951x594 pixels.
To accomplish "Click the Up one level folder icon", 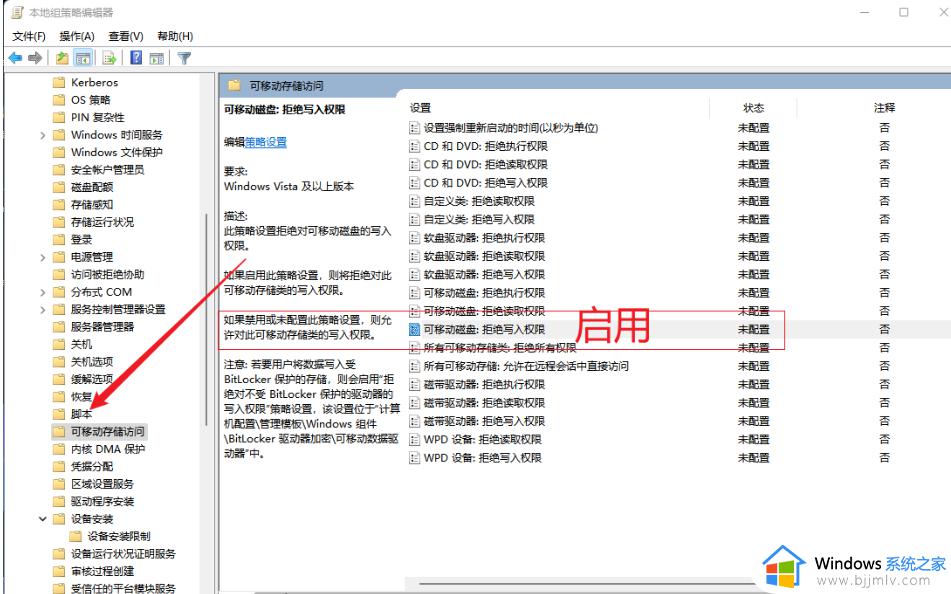I will pos(62,58).
